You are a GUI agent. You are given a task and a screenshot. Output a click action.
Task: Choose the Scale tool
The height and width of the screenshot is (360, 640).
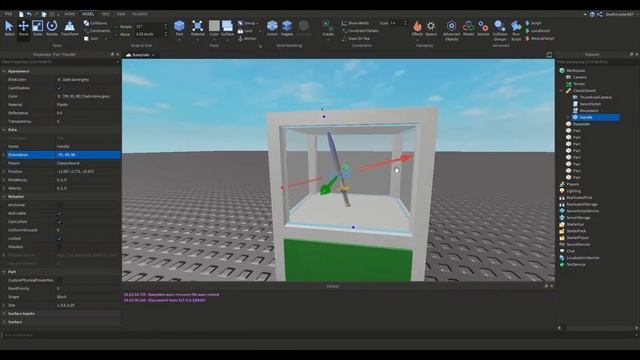[38, 28]
